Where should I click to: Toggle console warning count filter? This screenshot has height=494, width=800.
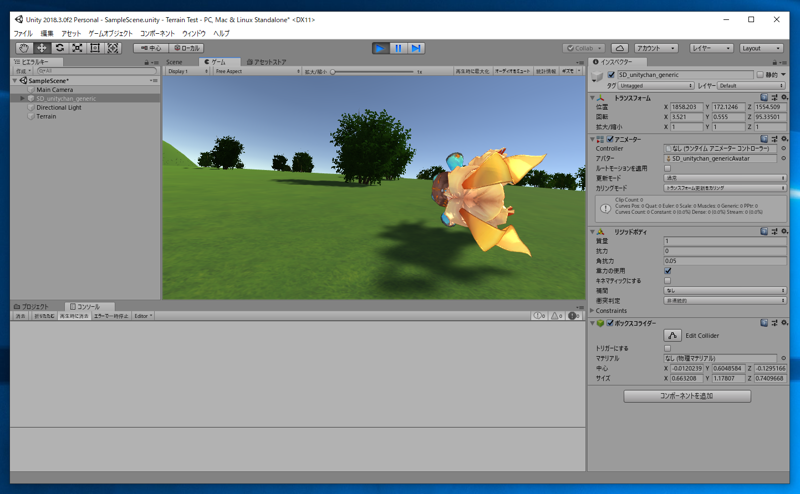pyautogui.click(x=557, y=316)
